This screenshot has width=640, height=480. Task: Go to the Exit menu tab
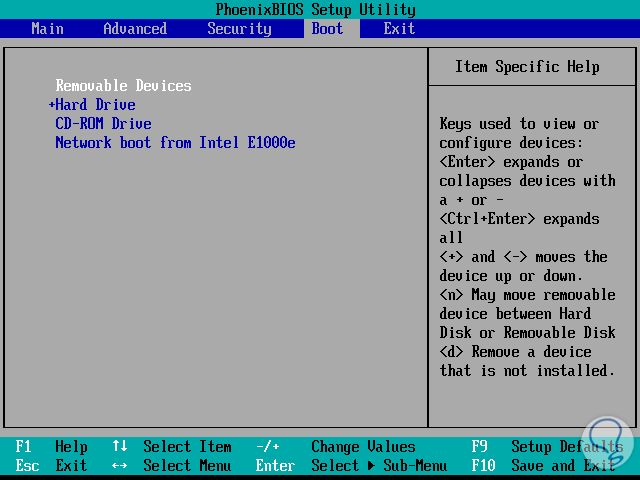[399, 29]
